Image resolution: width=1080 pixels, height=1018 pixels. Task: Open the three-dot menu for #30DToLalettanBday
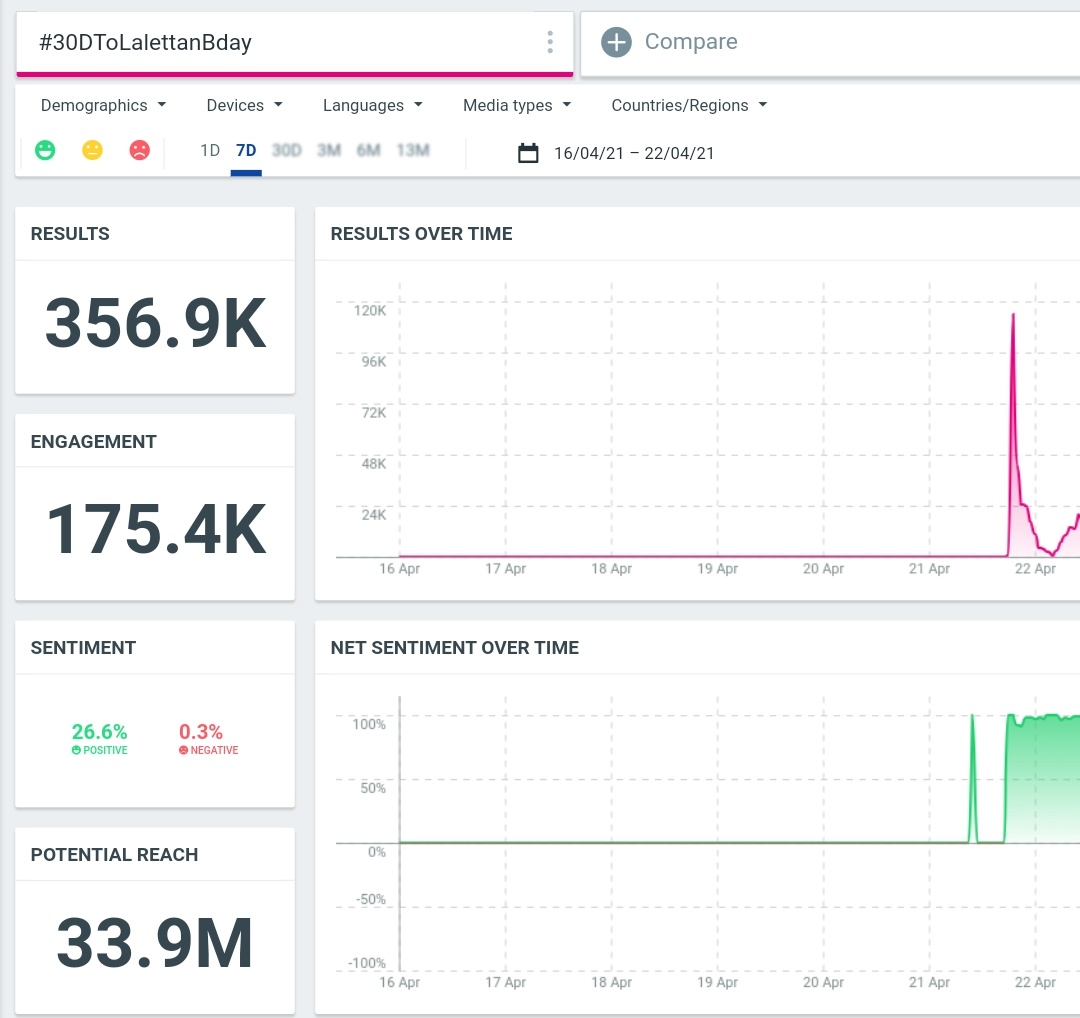coord(550,42)
